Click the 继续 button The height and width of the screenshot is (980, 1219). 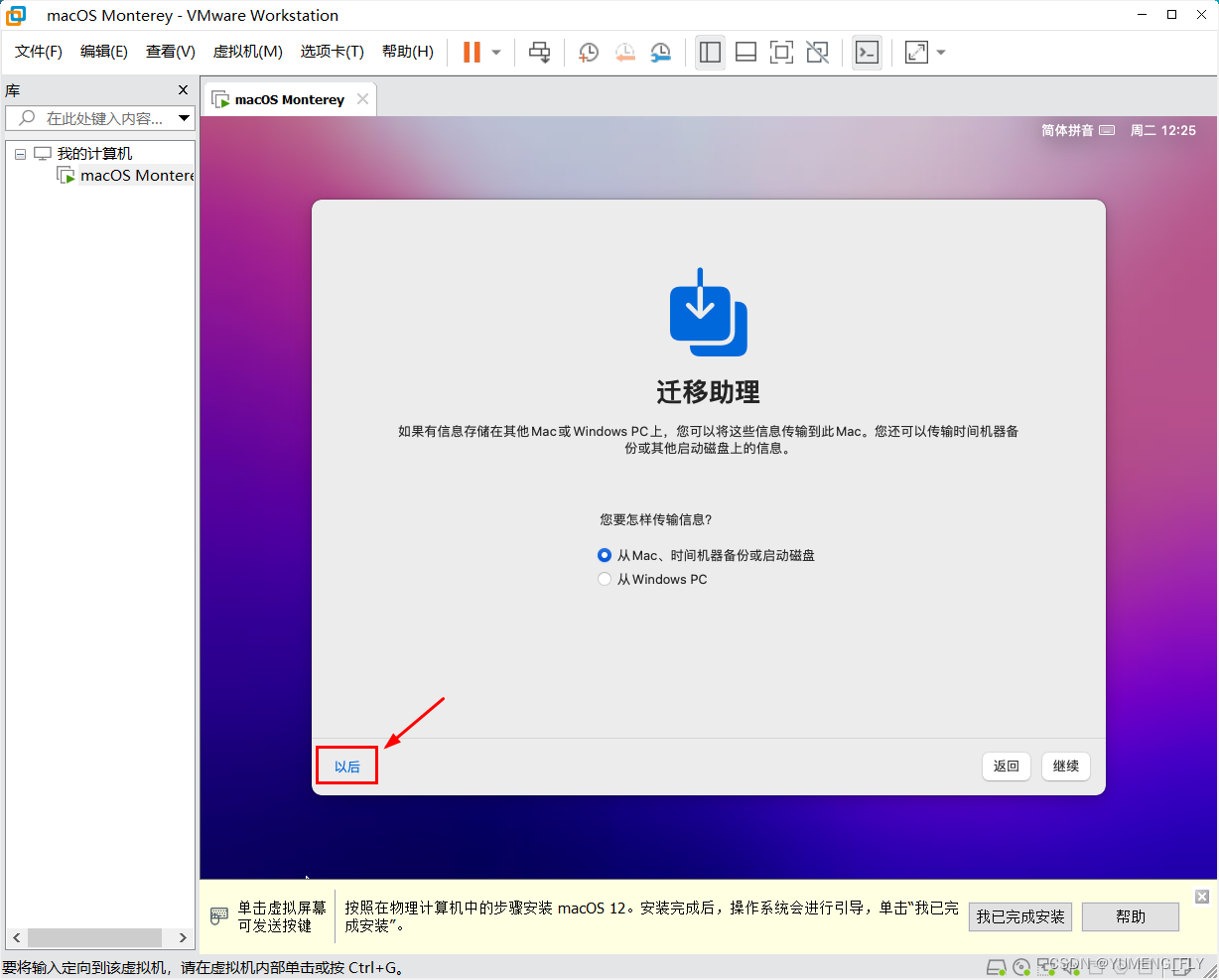click(x=1066, y=767)
